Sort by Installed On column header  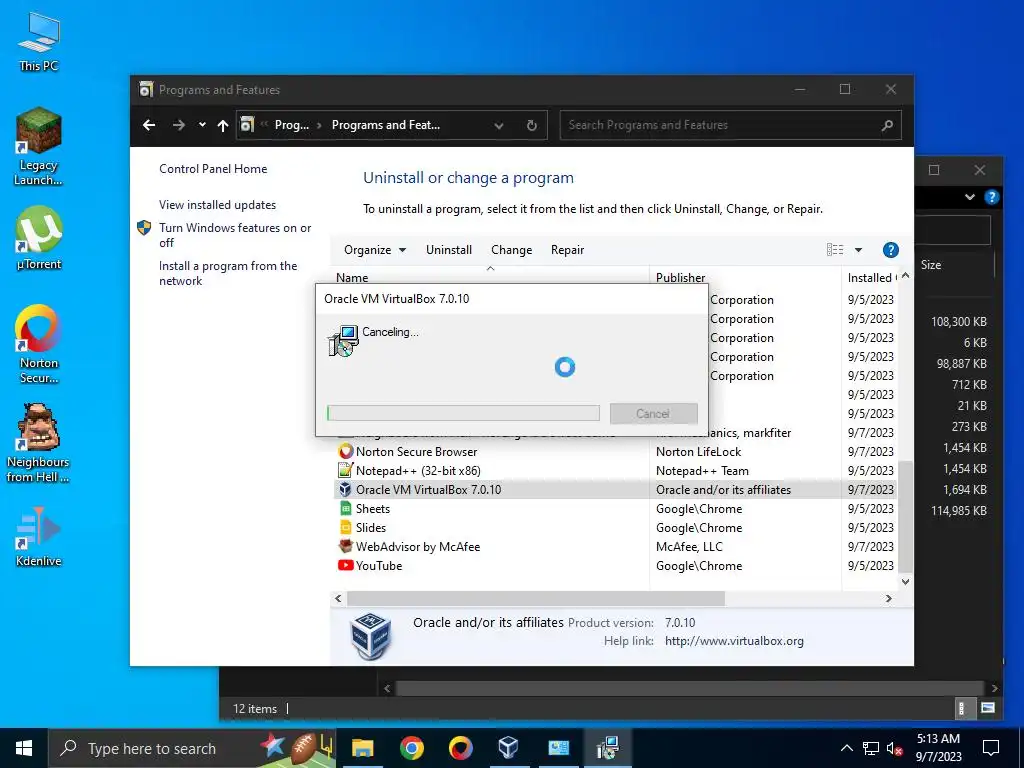tap(871, 277)
